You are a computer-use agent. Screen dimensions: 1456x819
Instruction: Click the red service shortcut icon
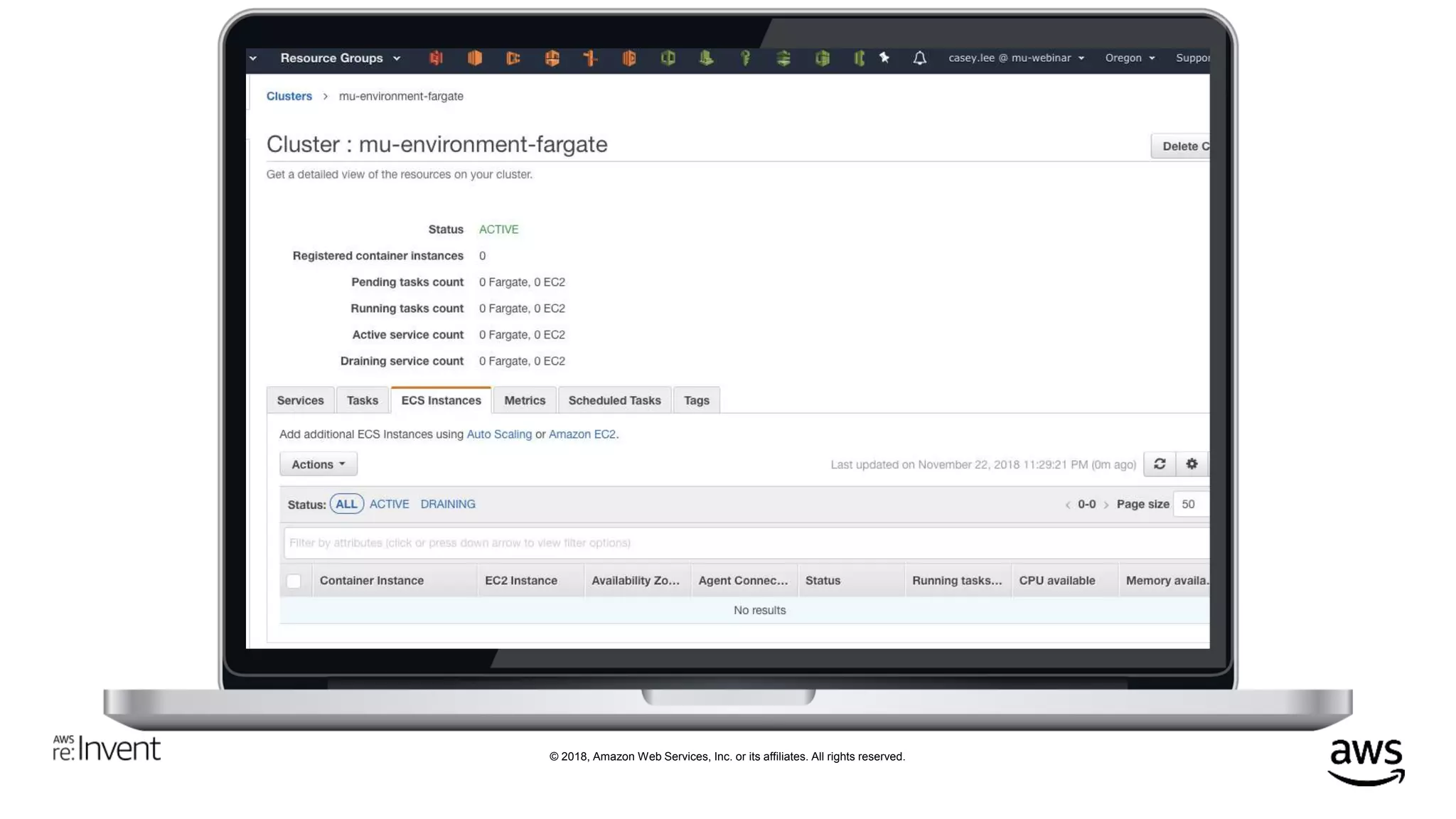(x=436, y=58)
